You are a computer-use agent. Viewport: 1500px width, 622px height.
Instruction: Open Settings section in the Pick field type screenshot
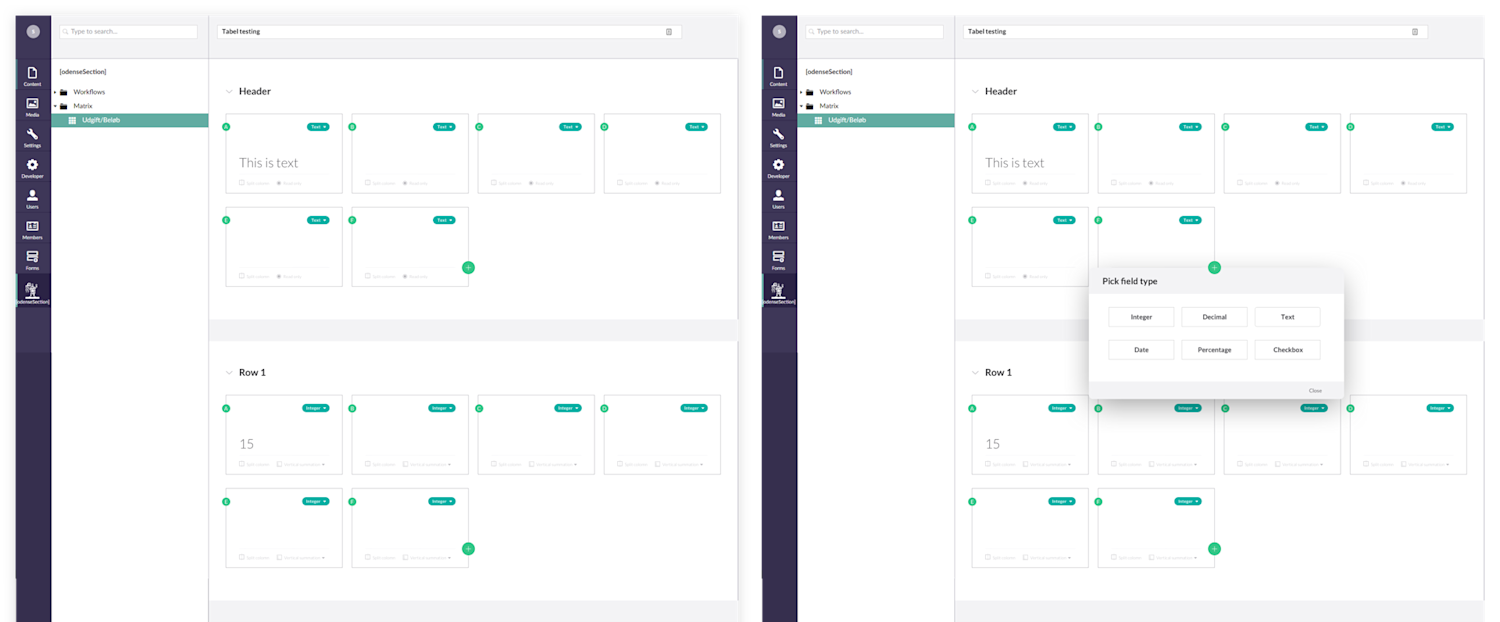click(x=778, y=138)
